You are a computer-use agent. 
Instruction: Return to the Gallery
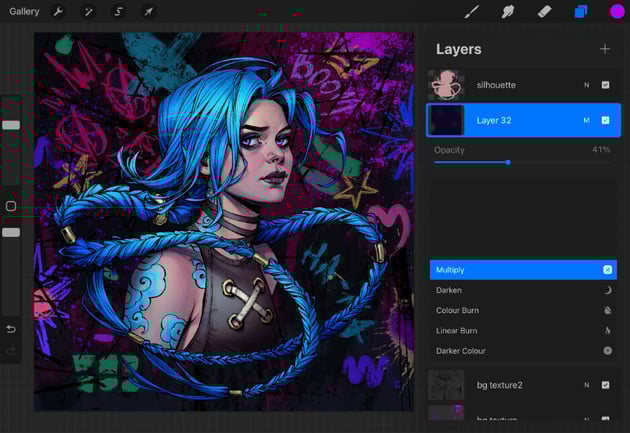tap(24, 12)
